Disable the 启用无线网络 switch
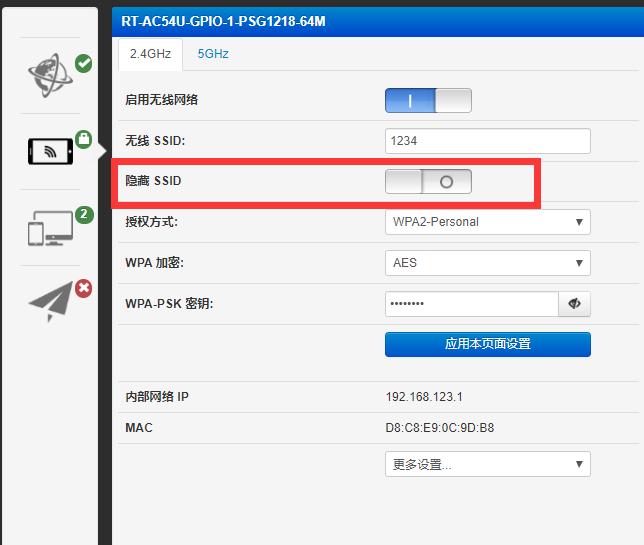 tap(428, 100)
